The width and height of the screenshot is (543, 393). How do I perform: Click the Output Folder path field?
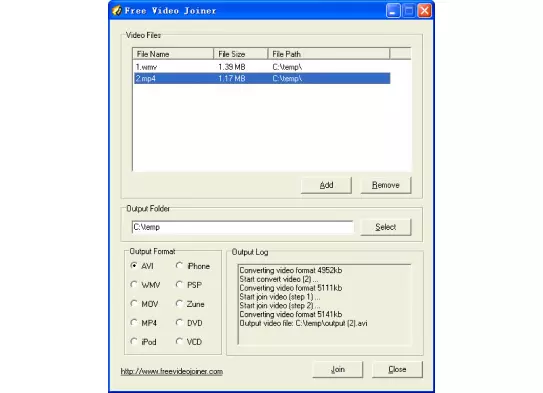[x=243, y=227]
